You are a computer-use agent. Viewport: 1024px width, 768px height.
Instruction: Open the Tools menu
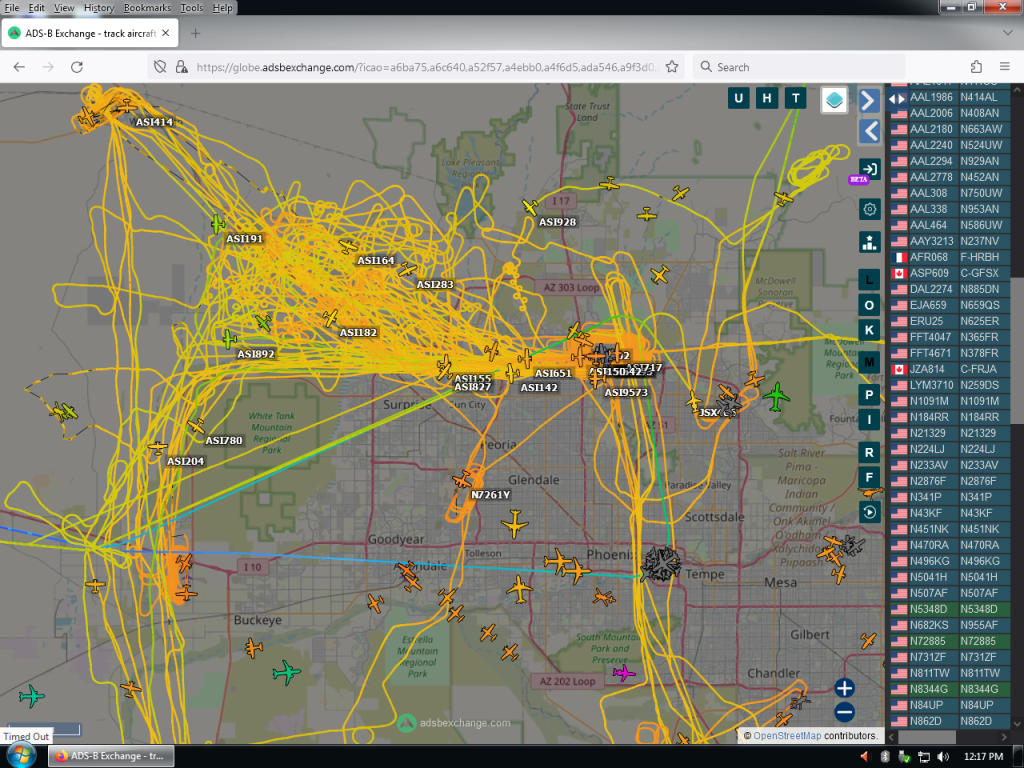pos(191,8)
